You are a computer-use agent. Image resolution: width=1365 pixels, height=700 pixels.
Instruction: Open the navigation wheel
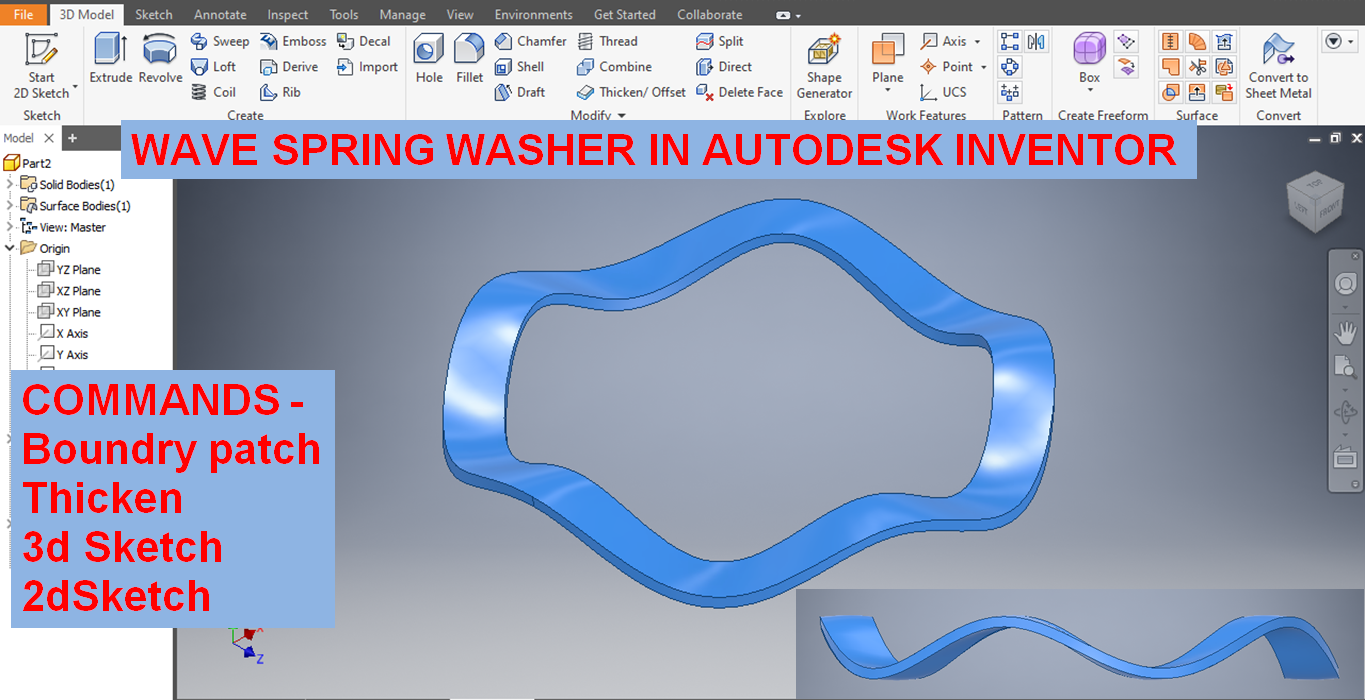click(1345, 284)
